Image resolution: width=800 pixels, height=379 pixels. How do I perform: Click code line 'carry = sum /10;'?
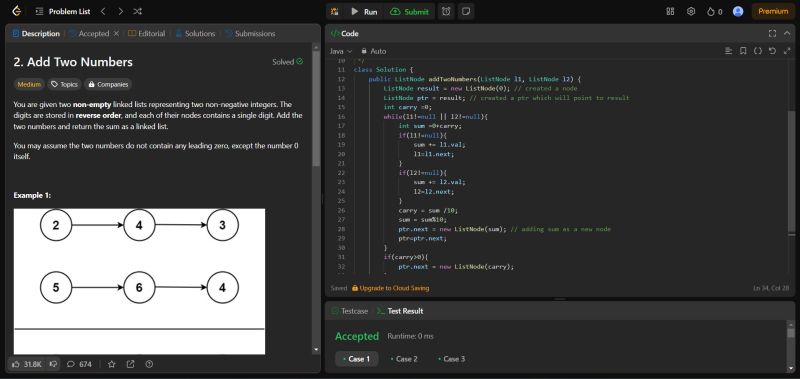pos(429,210)
